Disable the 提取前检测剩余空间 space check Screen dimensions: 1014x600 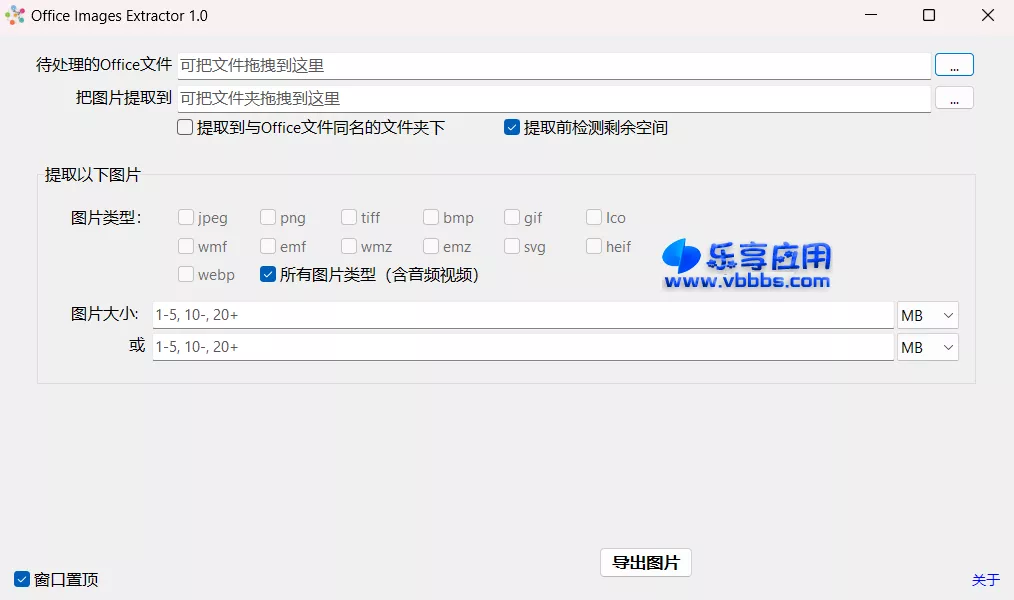pyautogui.click(x=511, y=127)
